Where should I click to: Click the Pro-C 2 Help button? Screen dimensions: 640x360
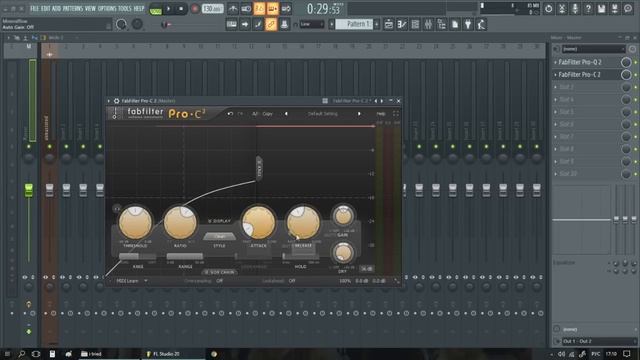pos(381,114)
